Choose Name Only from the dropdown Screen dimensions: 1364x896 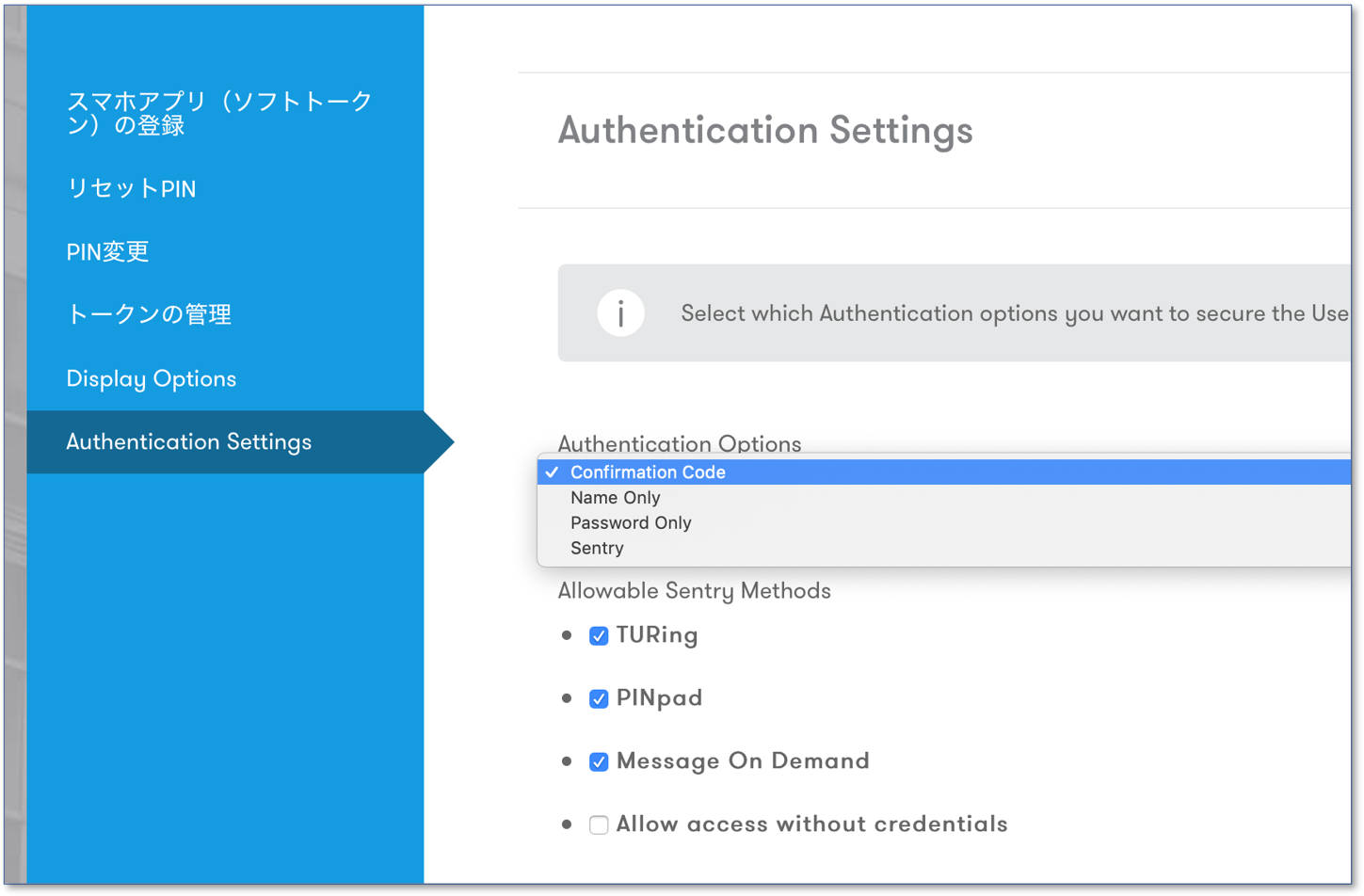pyautogui.click(x=616, y=498)
